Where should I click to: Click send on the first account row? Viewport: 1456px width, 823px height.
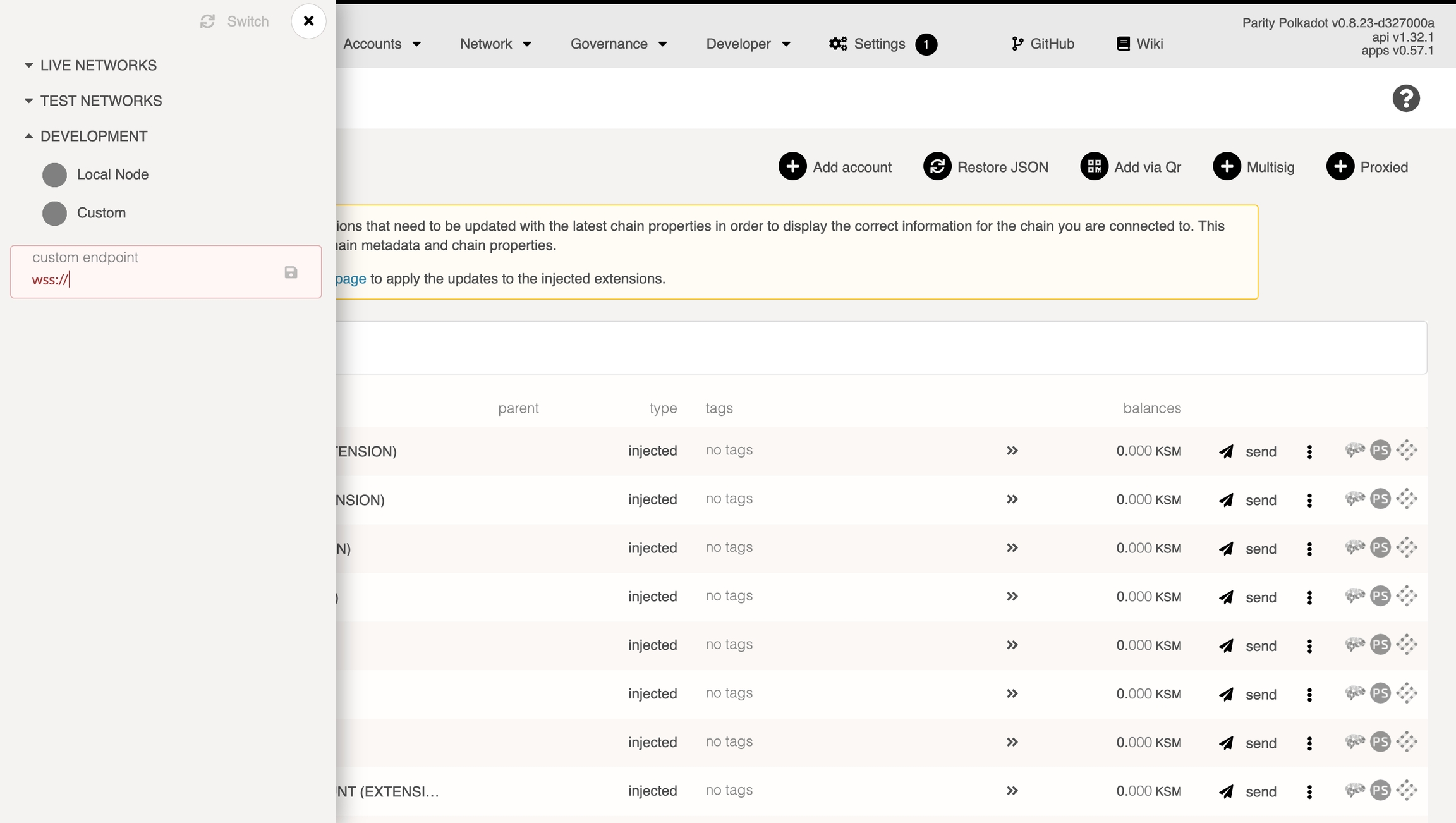1248,451
